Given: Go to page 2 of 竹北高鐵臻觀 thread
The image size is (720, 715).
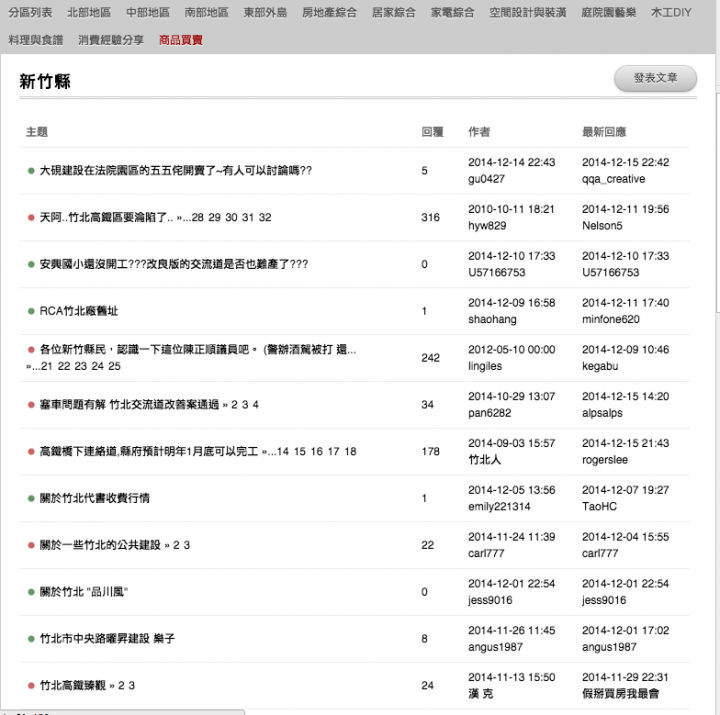Looking at the screenshot, I should click(121, 686).
